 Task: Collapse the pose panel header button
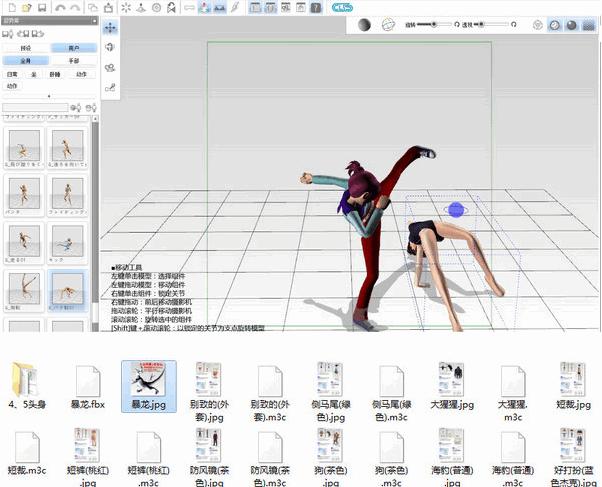[x=94, y=21]
